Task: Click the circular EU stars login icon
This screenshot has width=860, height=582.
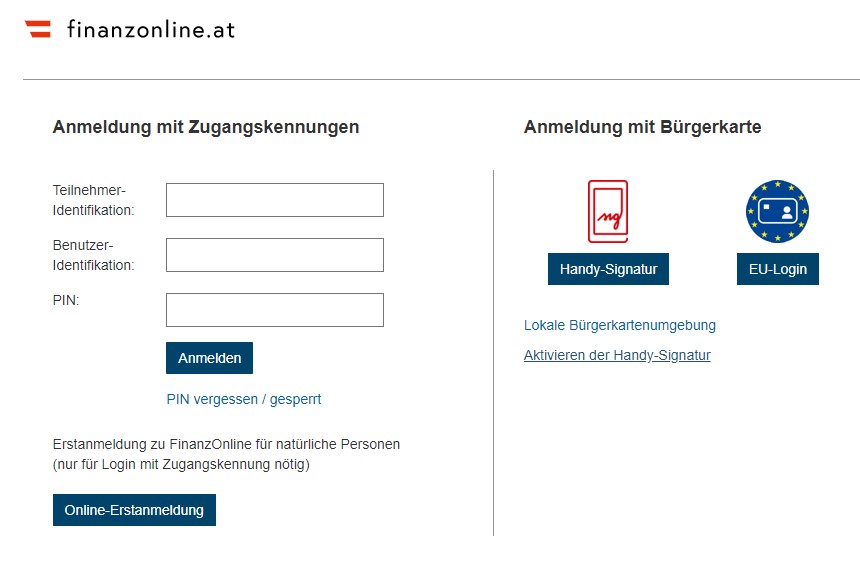Action: pos(777,212)
